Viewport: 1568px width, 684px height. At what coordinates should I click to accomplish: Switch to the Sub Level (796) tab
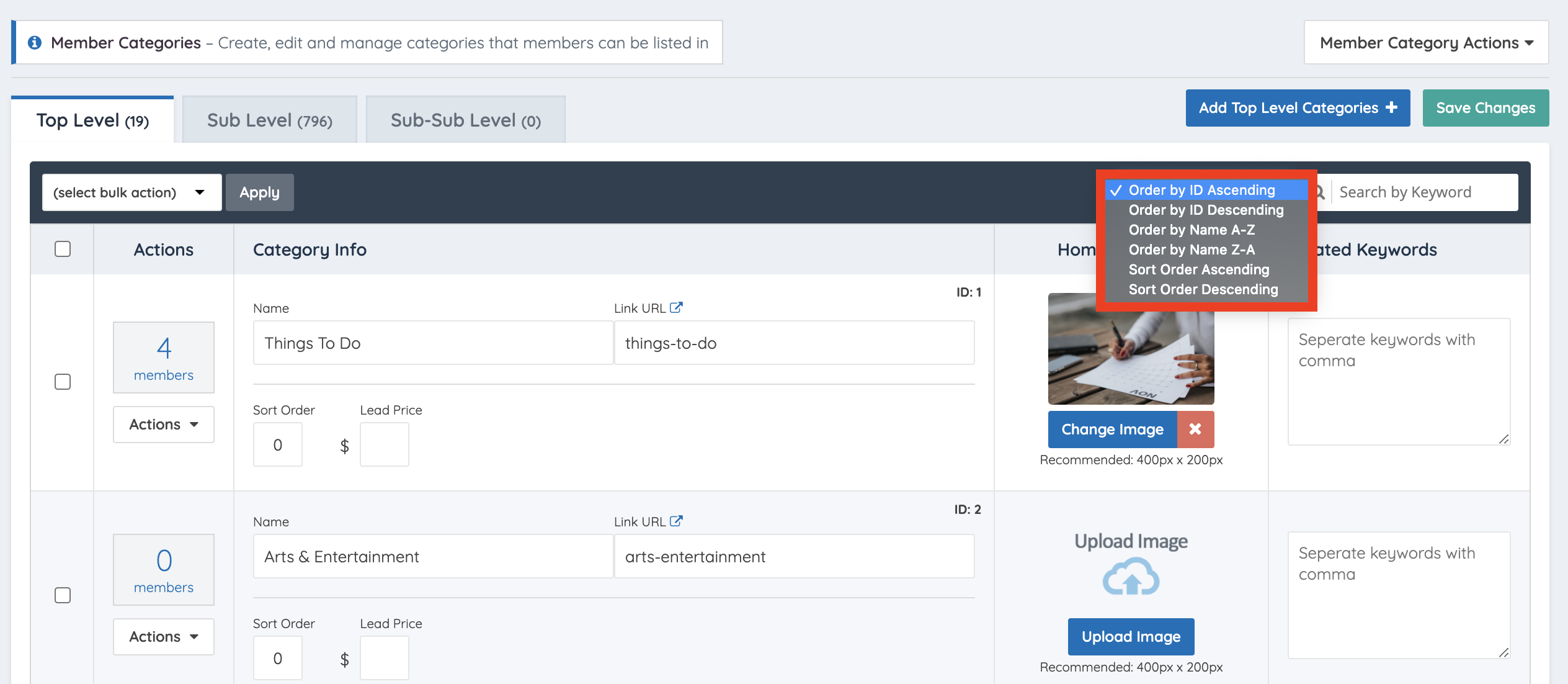(269, 120)
